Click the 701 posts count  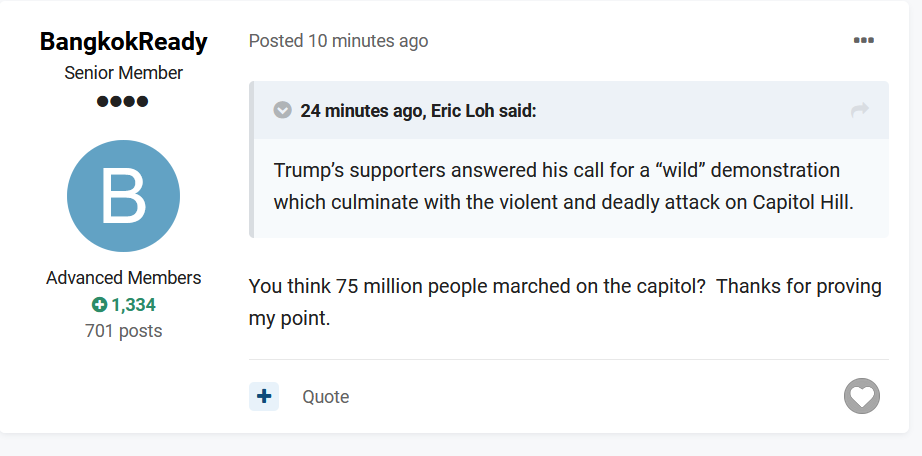(124, 330)
